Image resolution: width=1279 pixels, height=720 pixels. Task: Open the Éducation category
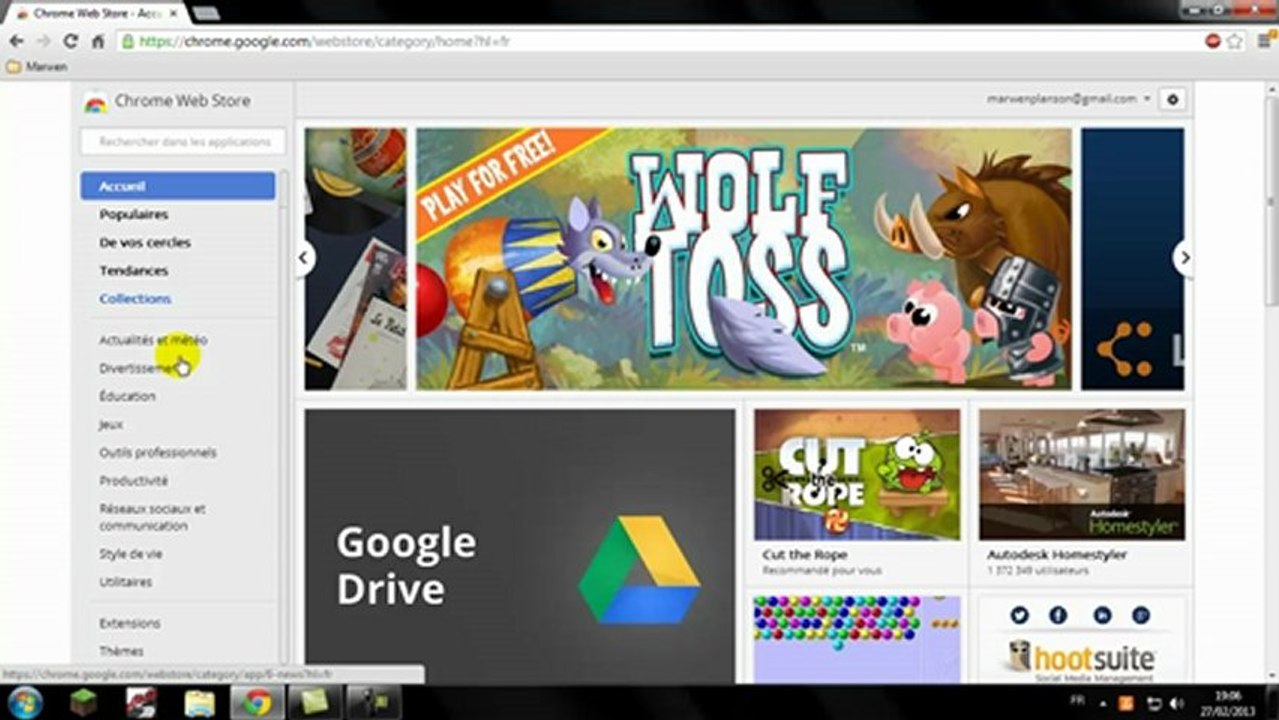pos(127,396)
